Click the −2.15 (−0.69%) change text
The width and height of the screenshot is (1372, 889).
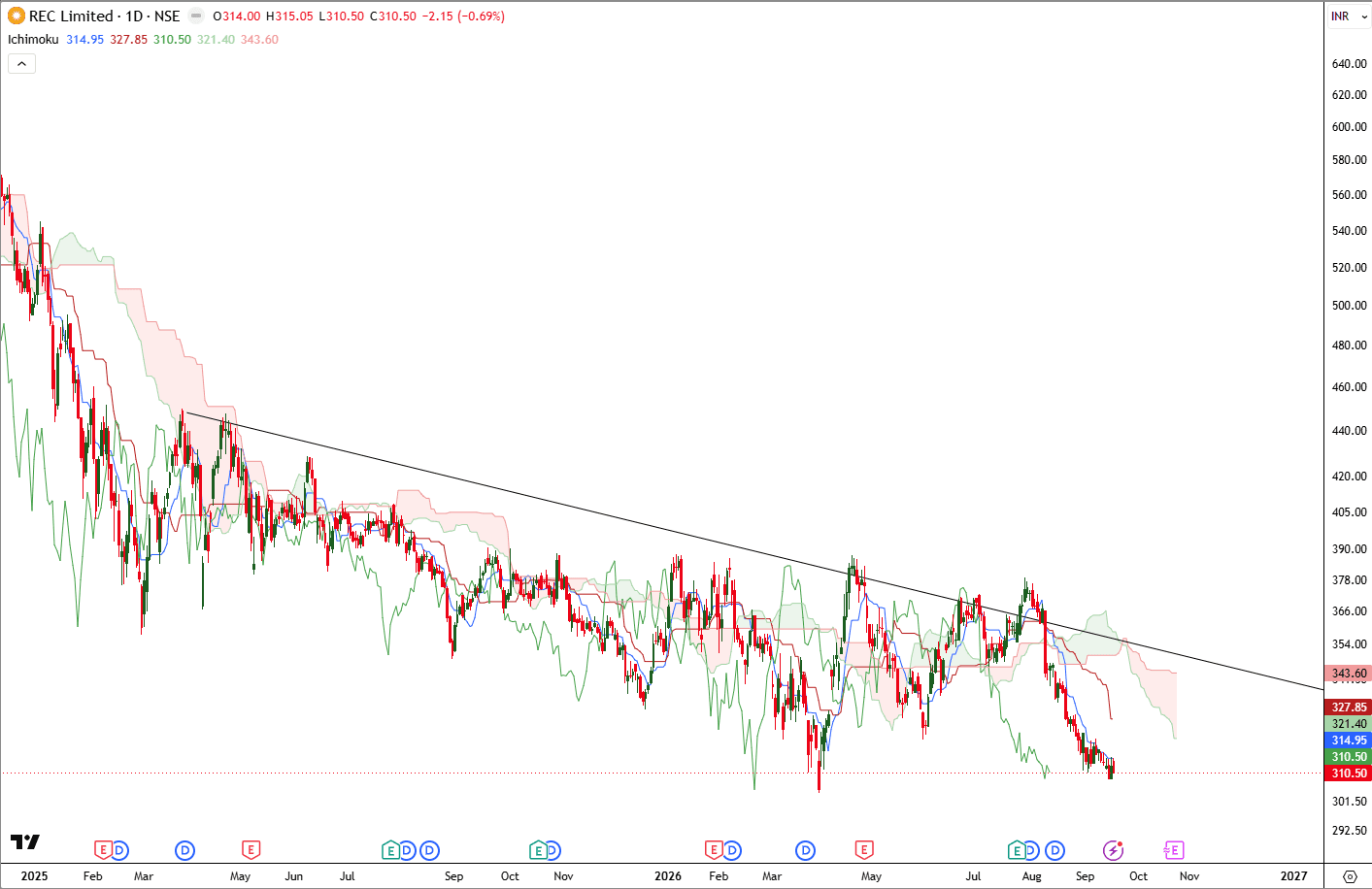463,16
